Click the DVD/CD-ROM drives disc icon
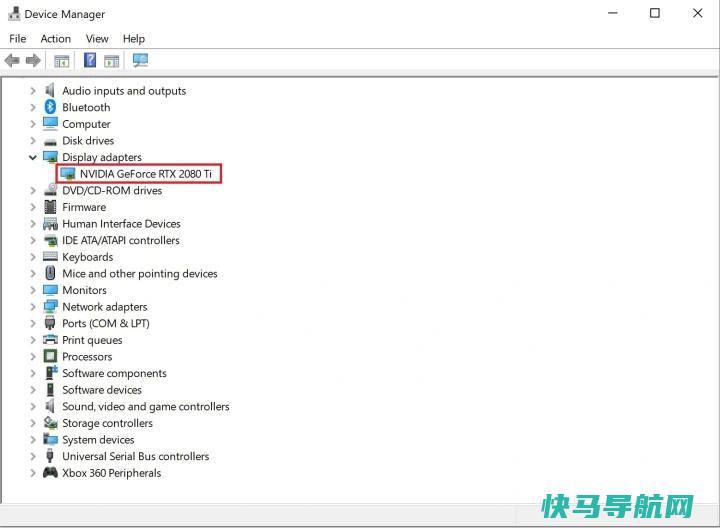The image size is (720, 528). [x=50, y=189]
